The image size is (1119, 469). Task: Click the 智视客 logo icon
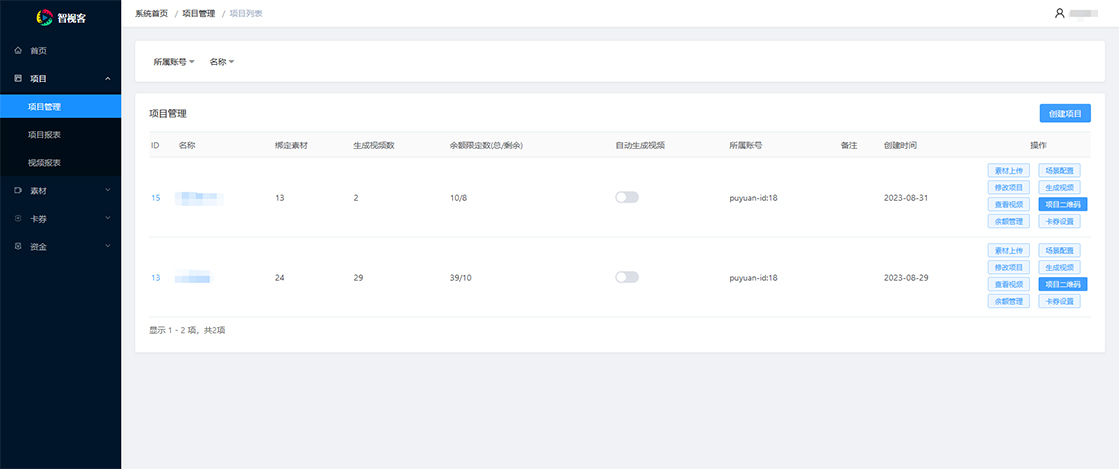click(43, 16)
